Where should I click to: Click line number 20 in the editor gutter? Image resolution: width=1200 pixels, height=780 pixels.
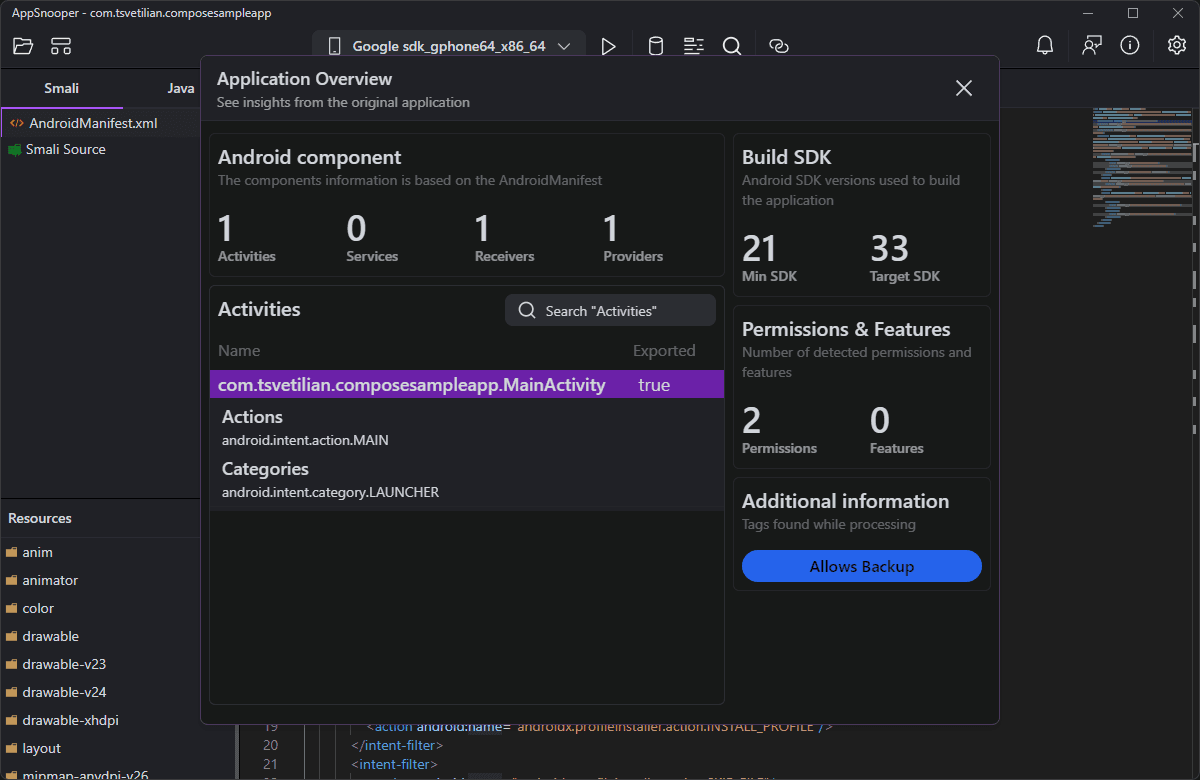(270, 745)
